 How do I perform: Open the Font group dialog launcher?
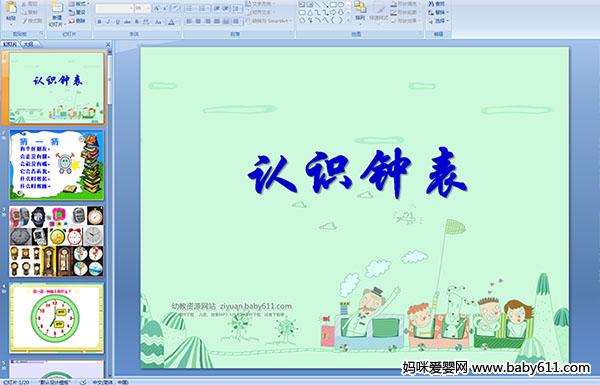pos(179,34)
